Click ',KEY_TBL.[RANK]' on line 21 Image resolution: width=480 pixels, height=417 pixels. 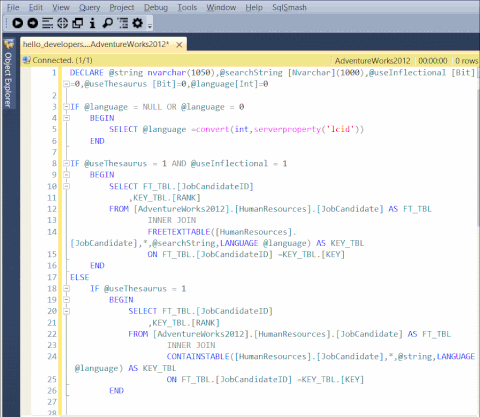coord(184,323)
